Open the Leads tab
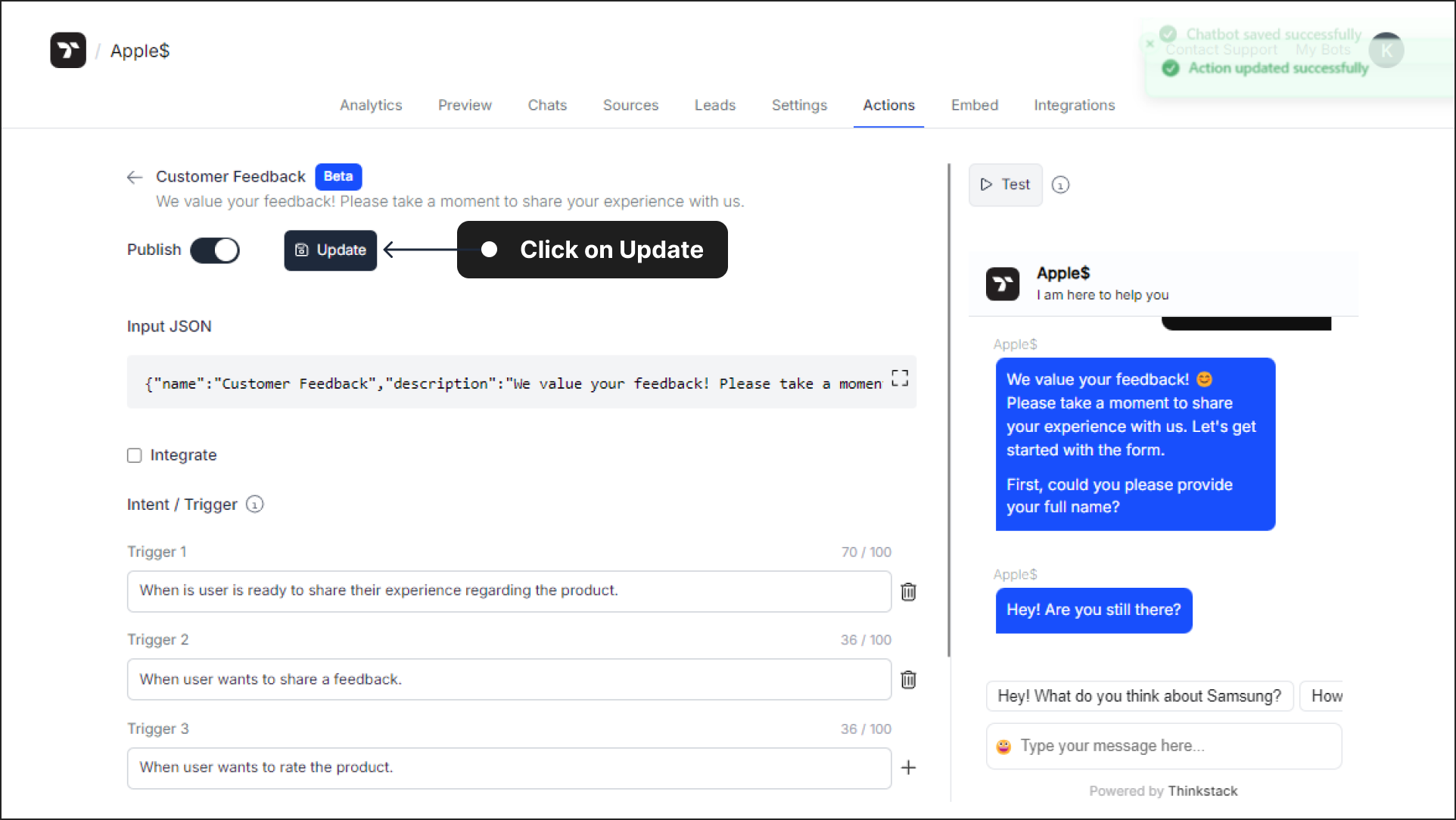This screenshot has height=820, width=1456. click(715, 105)
